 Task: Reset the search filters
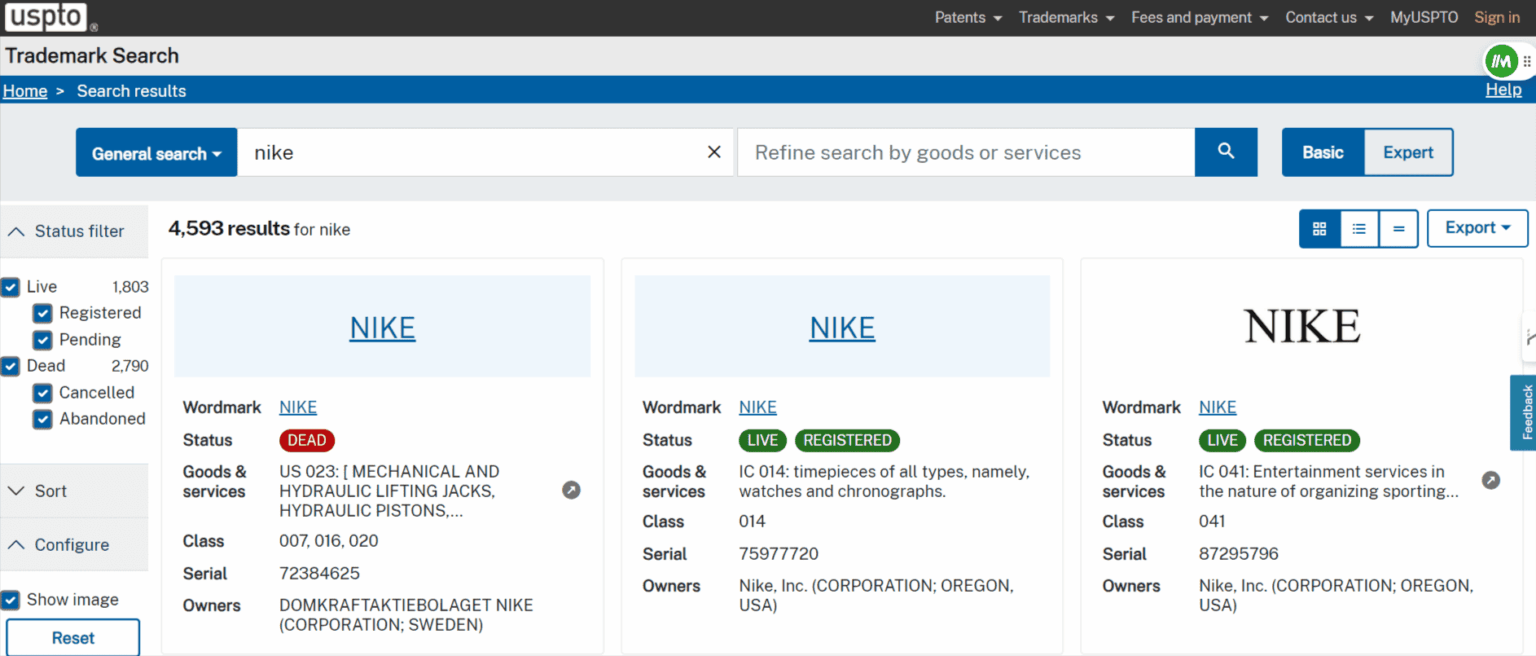click(x=72, y=638)
